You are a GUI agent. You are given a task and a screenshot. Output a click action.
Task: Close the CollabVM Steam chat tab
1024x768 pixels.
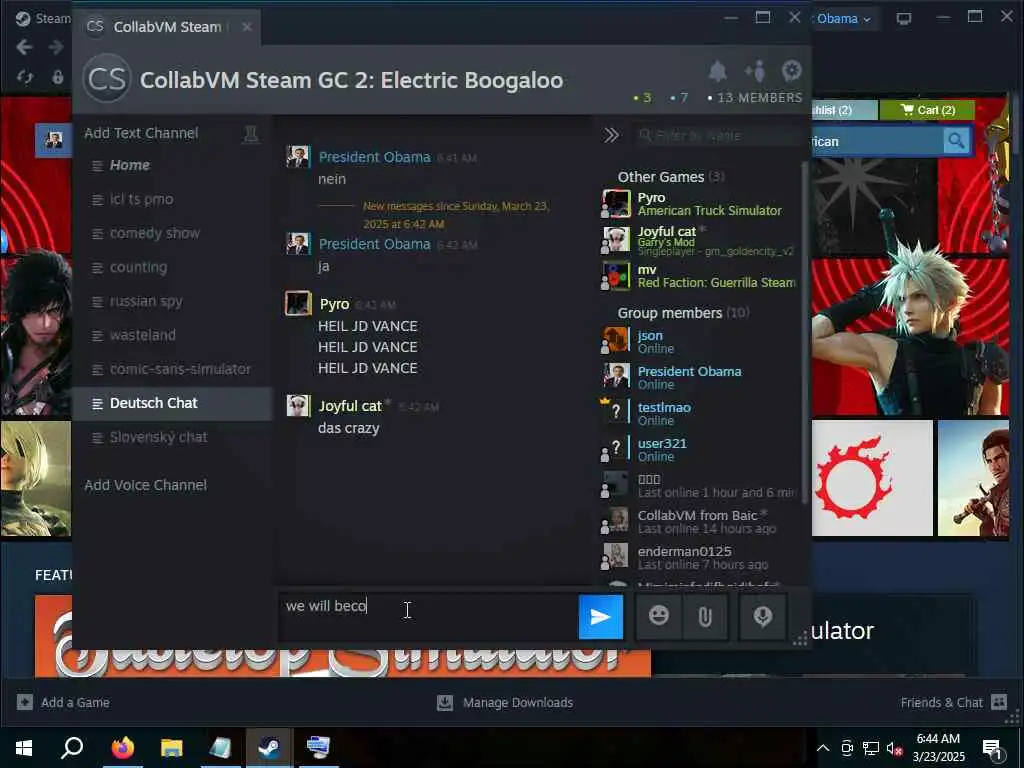point(247,27)
